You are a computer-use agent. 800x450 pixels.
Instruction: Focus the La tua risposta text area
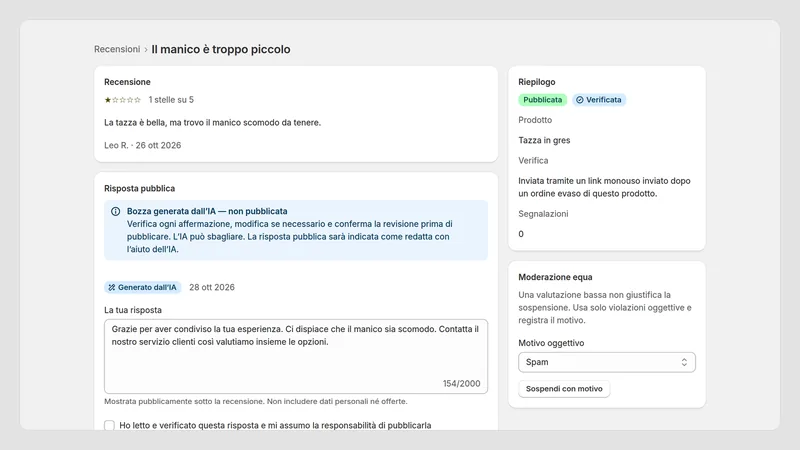pos(296,356)
